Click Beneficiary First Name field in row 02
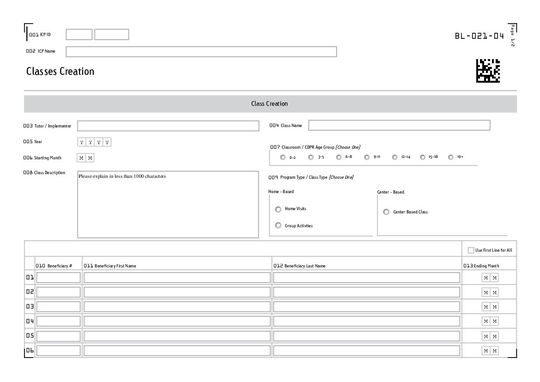The height and width of the screenshot is (382, 540). tap(177, 292)
